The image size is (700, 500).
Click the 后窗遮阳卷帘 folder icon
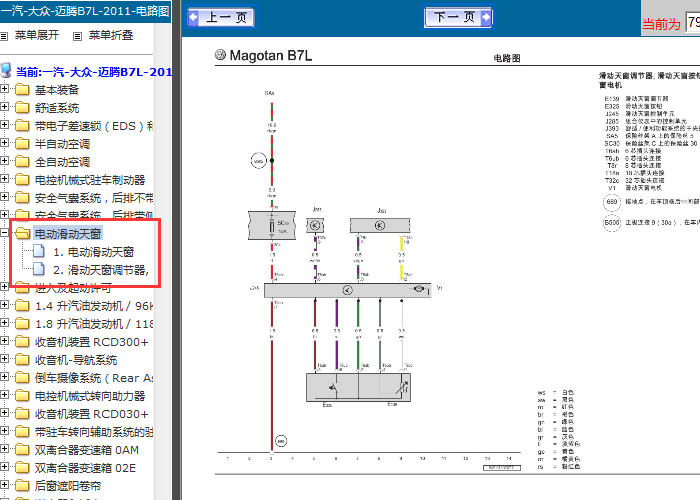point(22,485)
